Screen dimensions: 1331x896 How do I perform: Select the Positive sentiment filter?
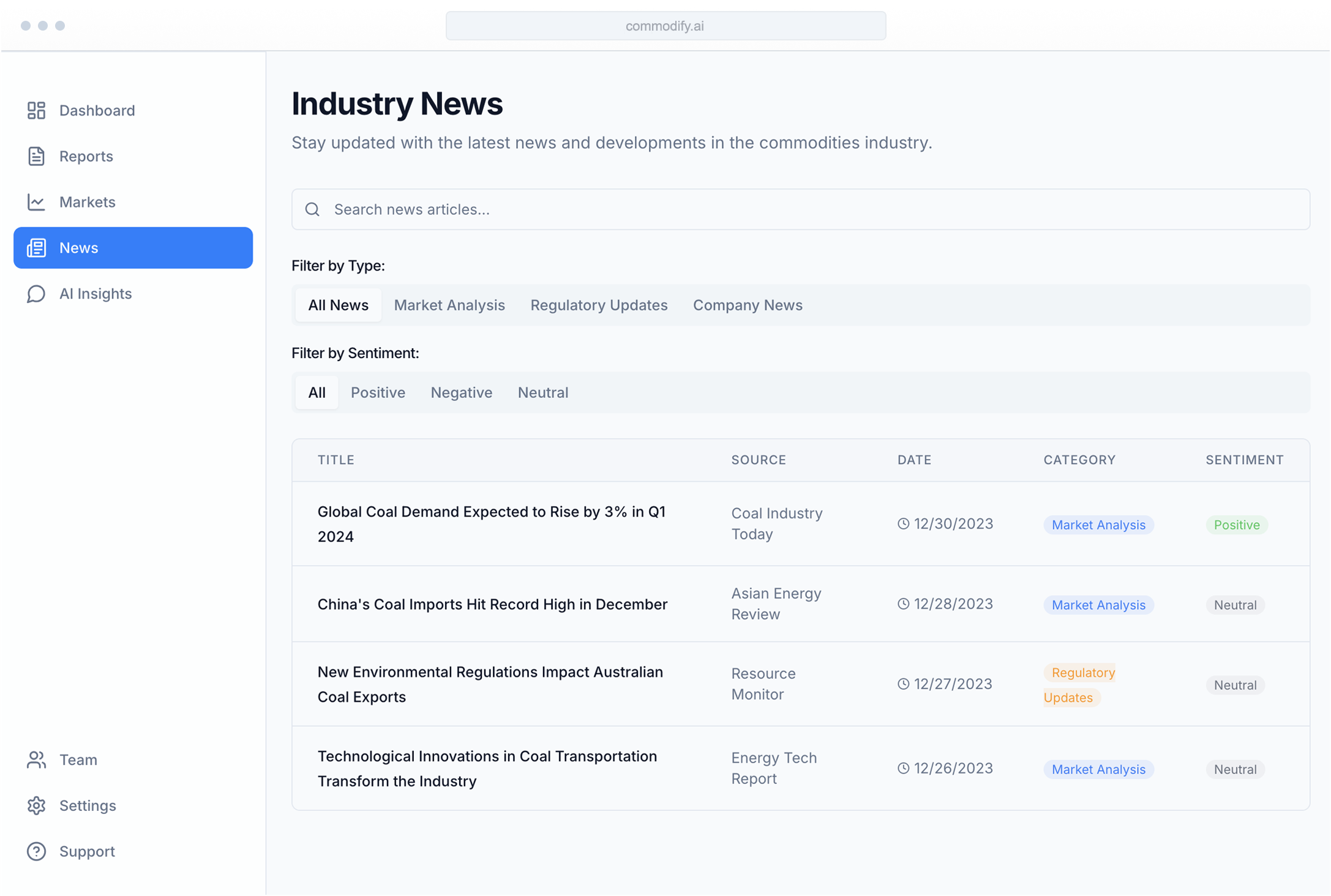378,392
